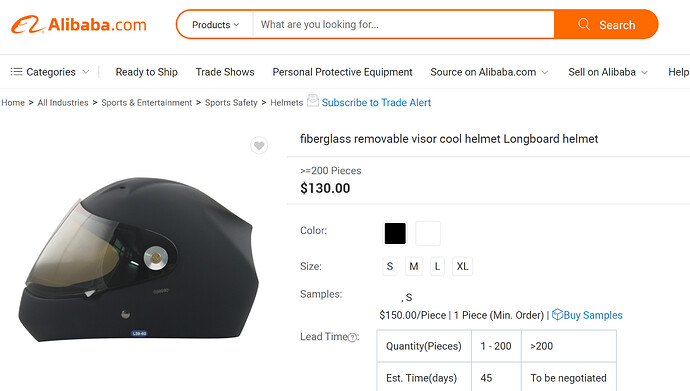Click Subscribe to Trade Alert link
The height and width of the screenshot is (391, 690).
click(376, 102)
